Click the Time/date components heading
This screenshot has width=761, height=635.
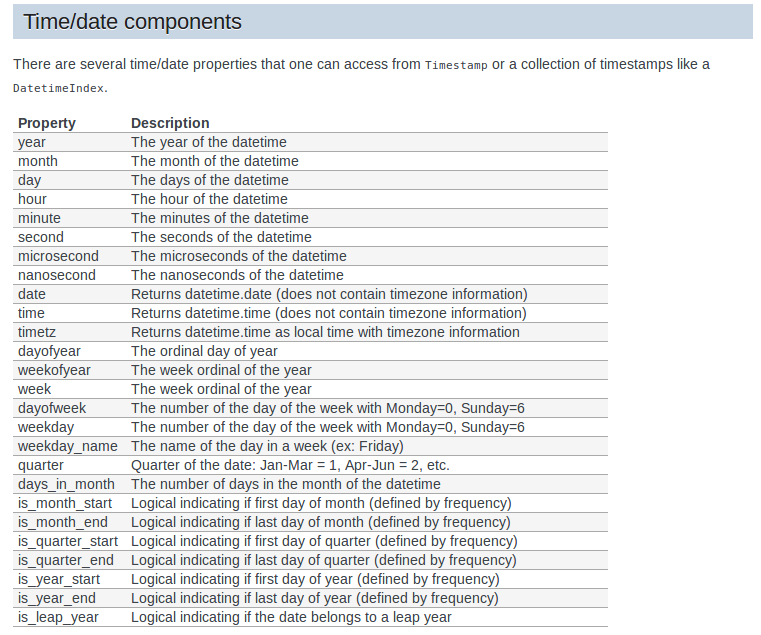pyautogui.click(x=132, y=22)
